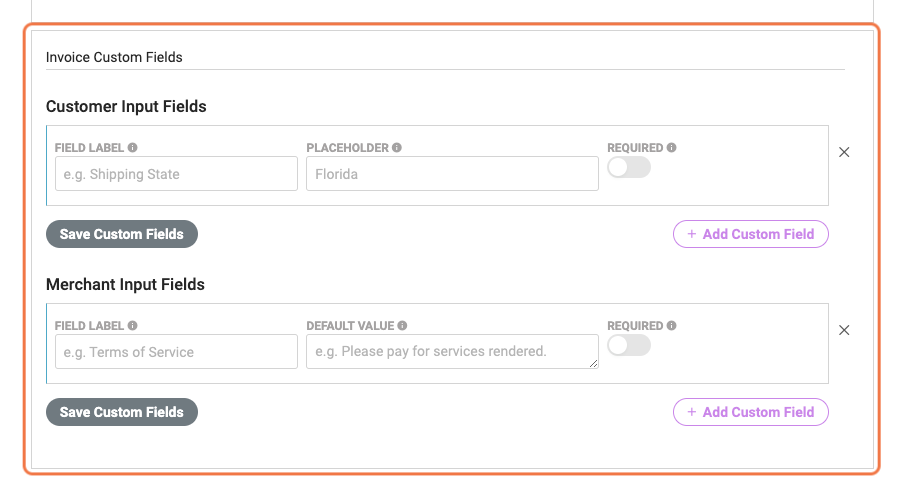Click info icon beside merchant REQUIRED label

671,325
